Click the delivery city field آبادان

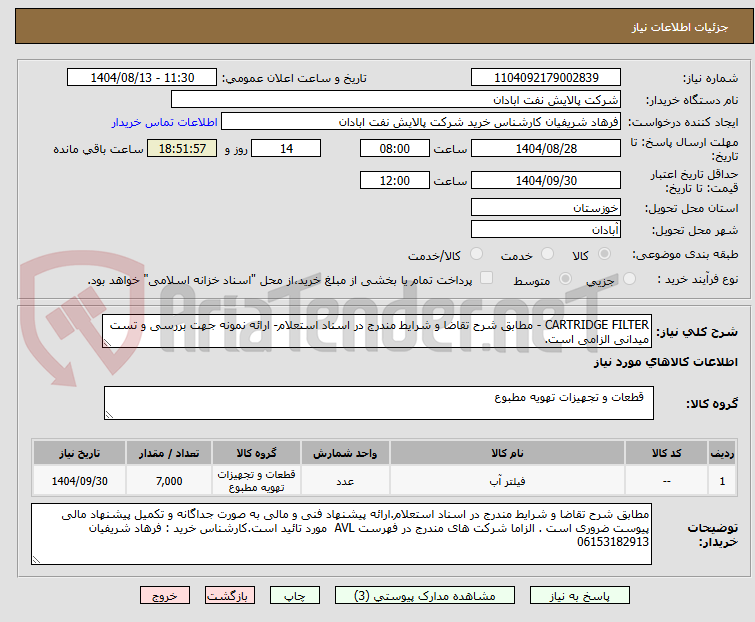546,230
